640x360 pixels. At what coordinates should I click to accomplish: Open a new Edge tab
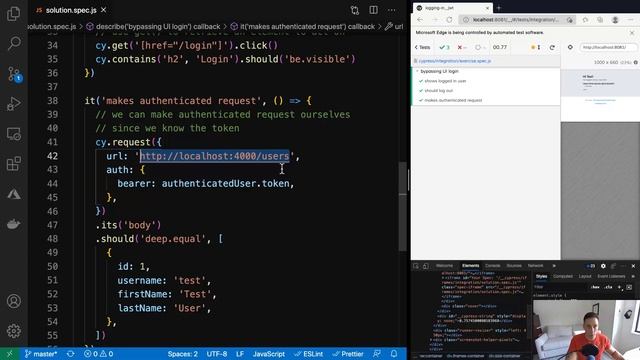pyautogui.click(x=499, y=8)
